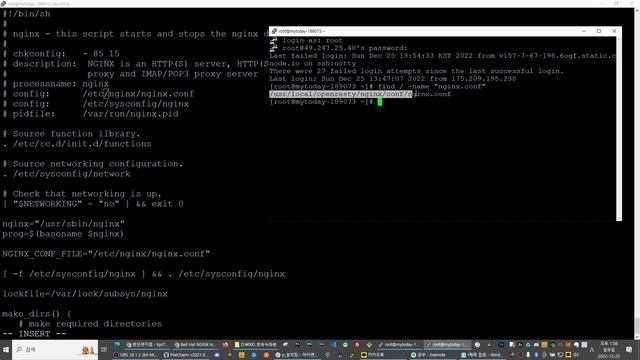Click the 'prog=$(basename $nginx)' line
The image size is (640, 360).
pos(63,234)
